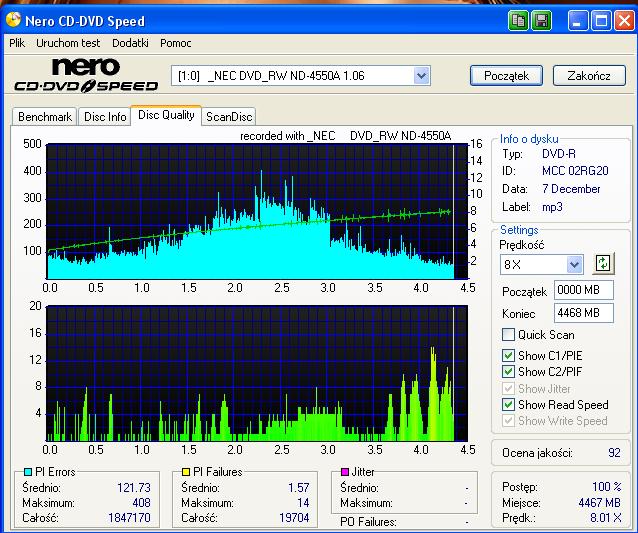
Task: Click the PI Failures total 19704
Action: pos(294,518)
